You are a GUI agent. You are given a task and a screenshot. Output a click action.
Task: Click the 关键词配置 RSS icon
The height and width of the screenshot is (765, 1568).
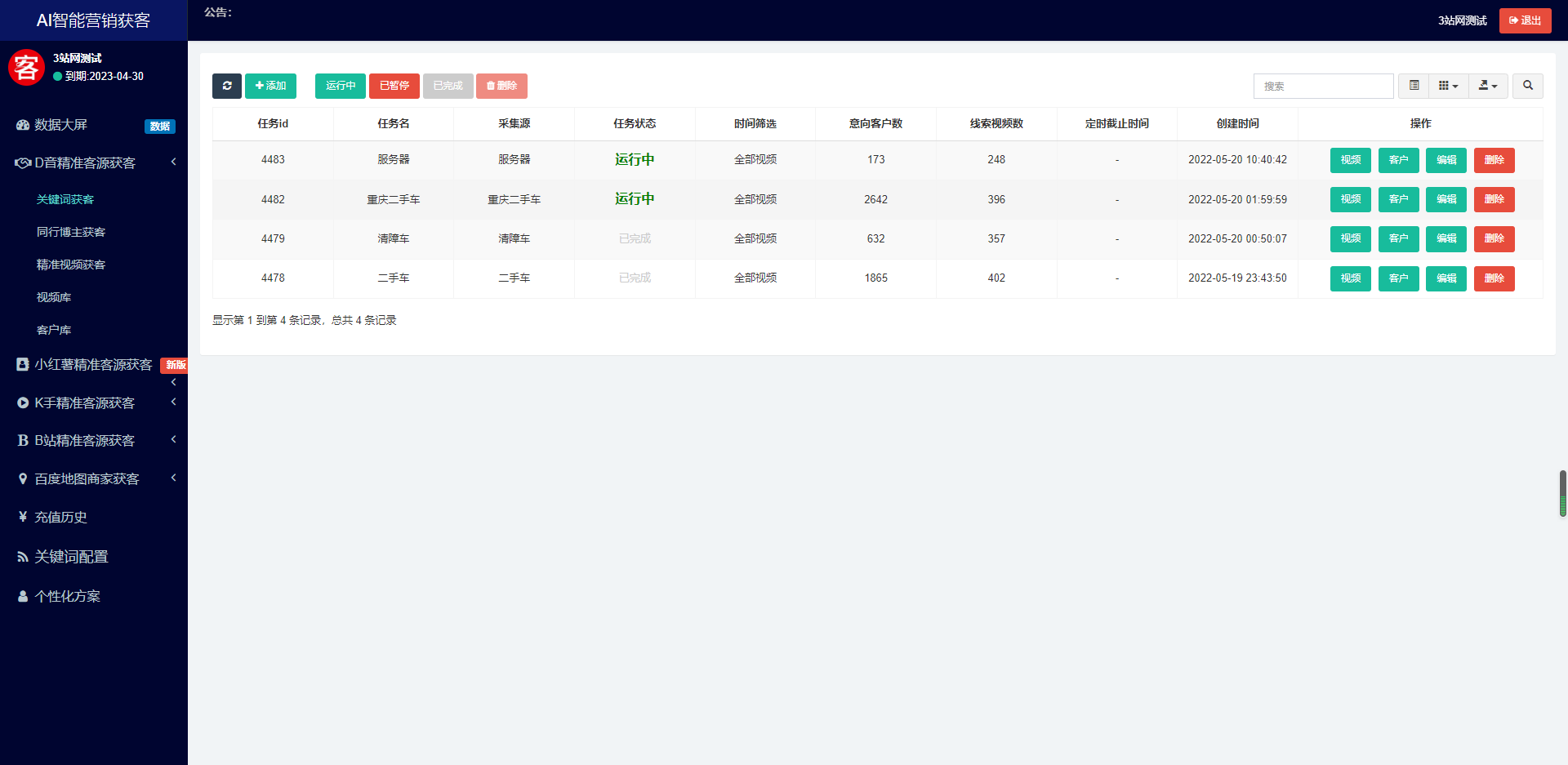(23, 557)
